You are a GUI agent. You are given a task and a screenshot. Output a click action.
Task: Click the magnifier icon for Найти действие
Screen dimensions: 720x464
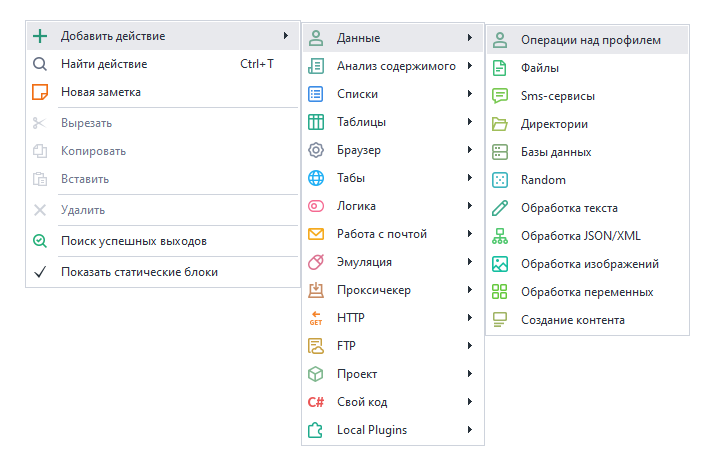click(x=40, y=64)
